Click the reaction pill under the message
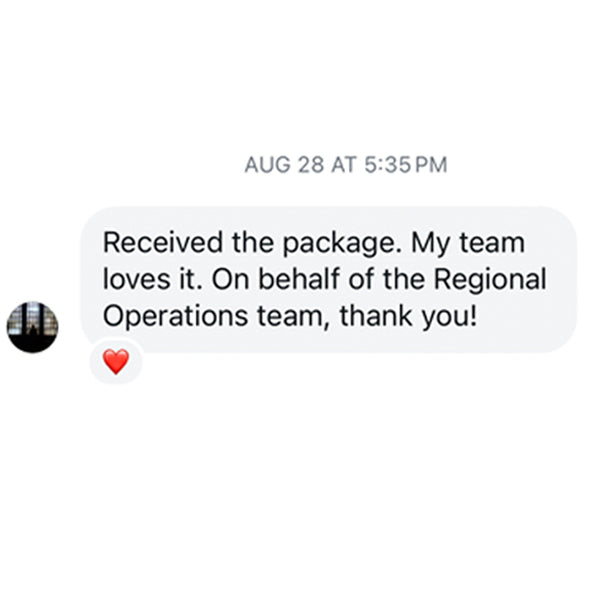This screenshot has height=600, width=600. pyautogui.click(x=116, y=362)
